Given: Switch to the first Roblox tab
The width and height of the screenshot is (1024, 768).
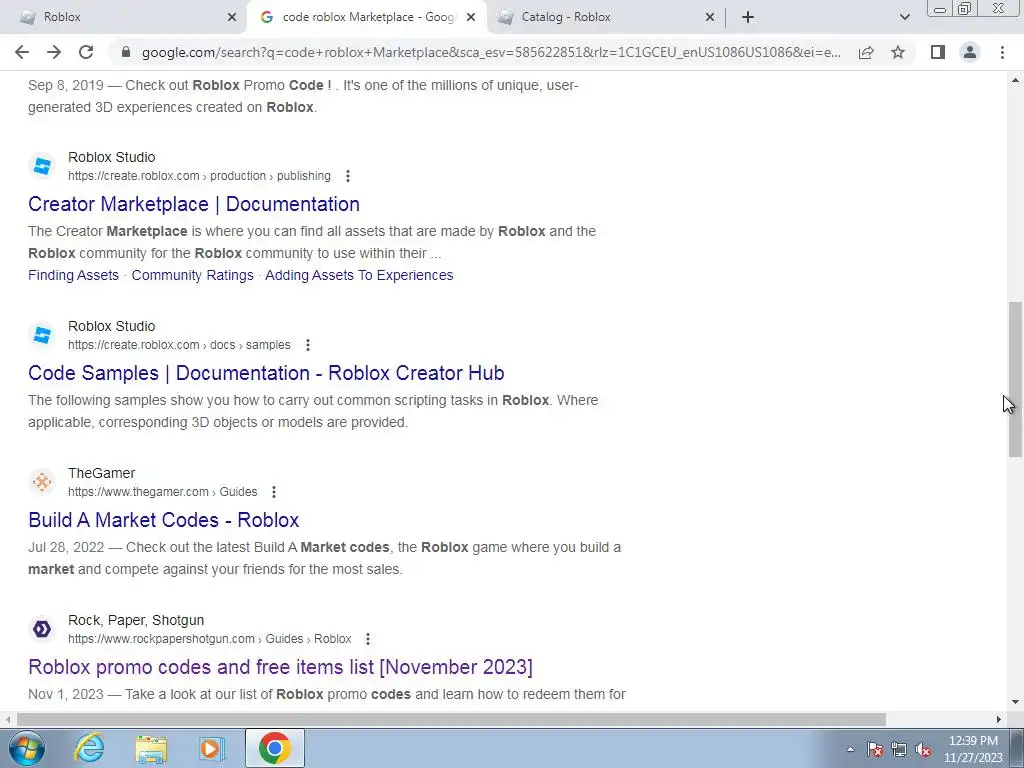Looking at the screenshot, I should point(123,17).
